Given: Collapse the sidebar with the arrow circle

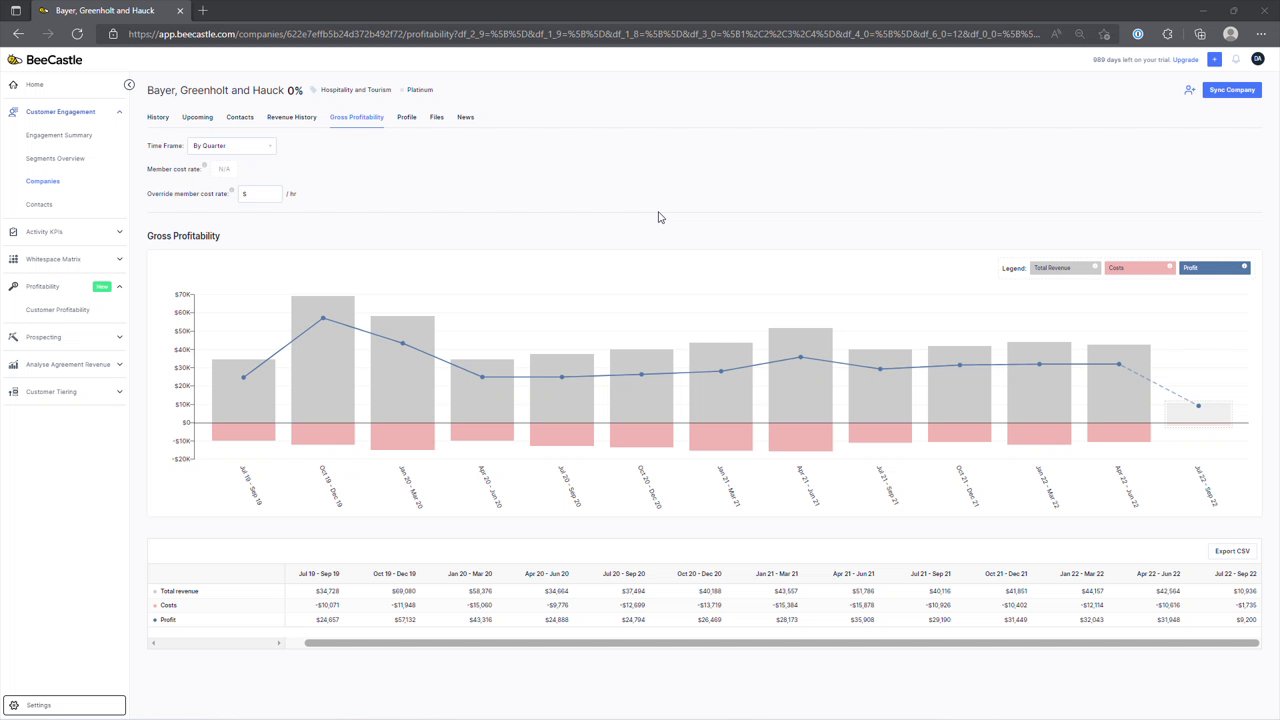Looking at the screenshot, I should pyautogui.click(x=129, y=85).
